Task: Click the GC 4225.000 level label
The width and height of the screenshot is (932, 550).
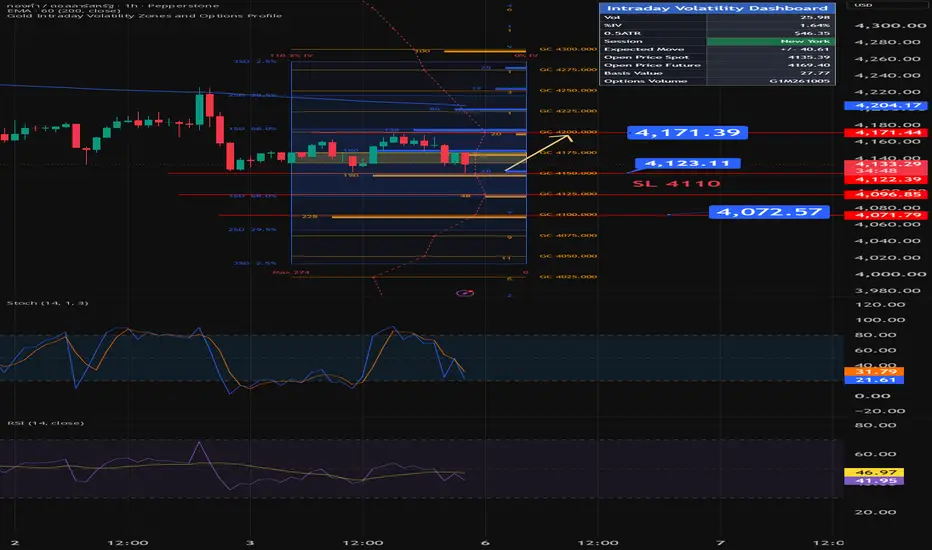Action: [x=568, y=111]
